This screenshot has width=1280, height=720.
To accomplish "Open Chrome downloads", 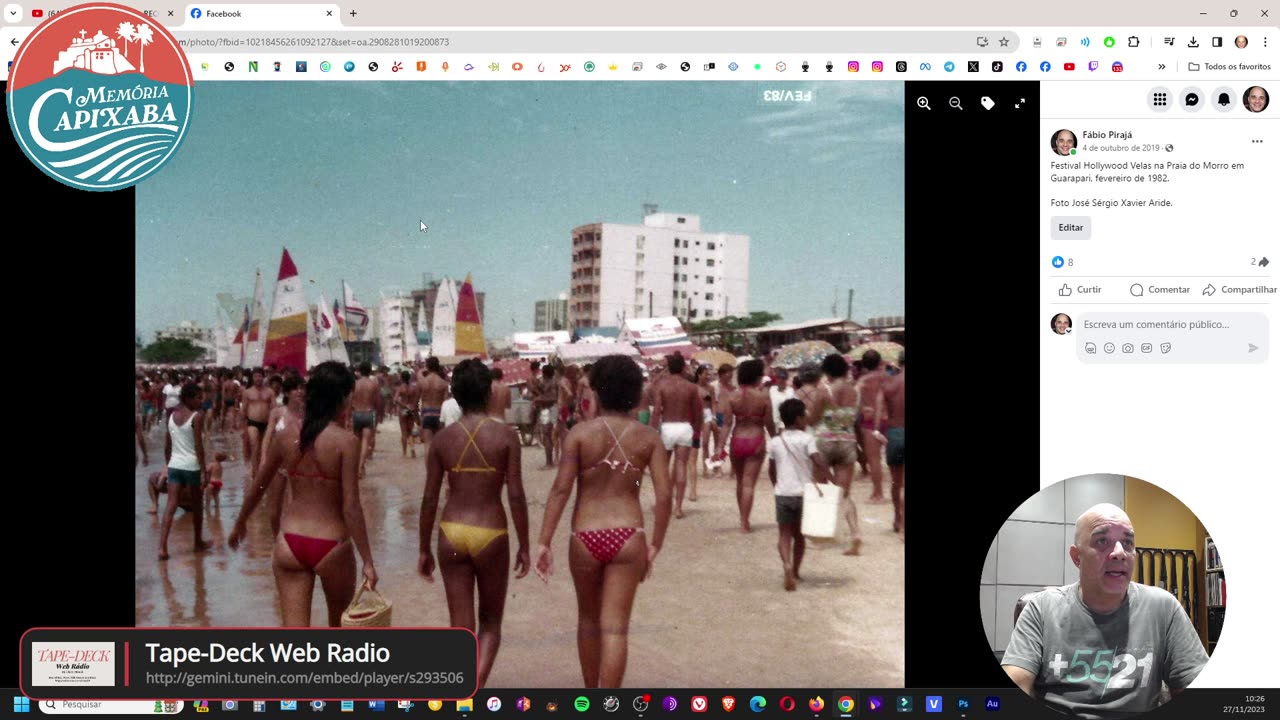I will [1193, 42].
